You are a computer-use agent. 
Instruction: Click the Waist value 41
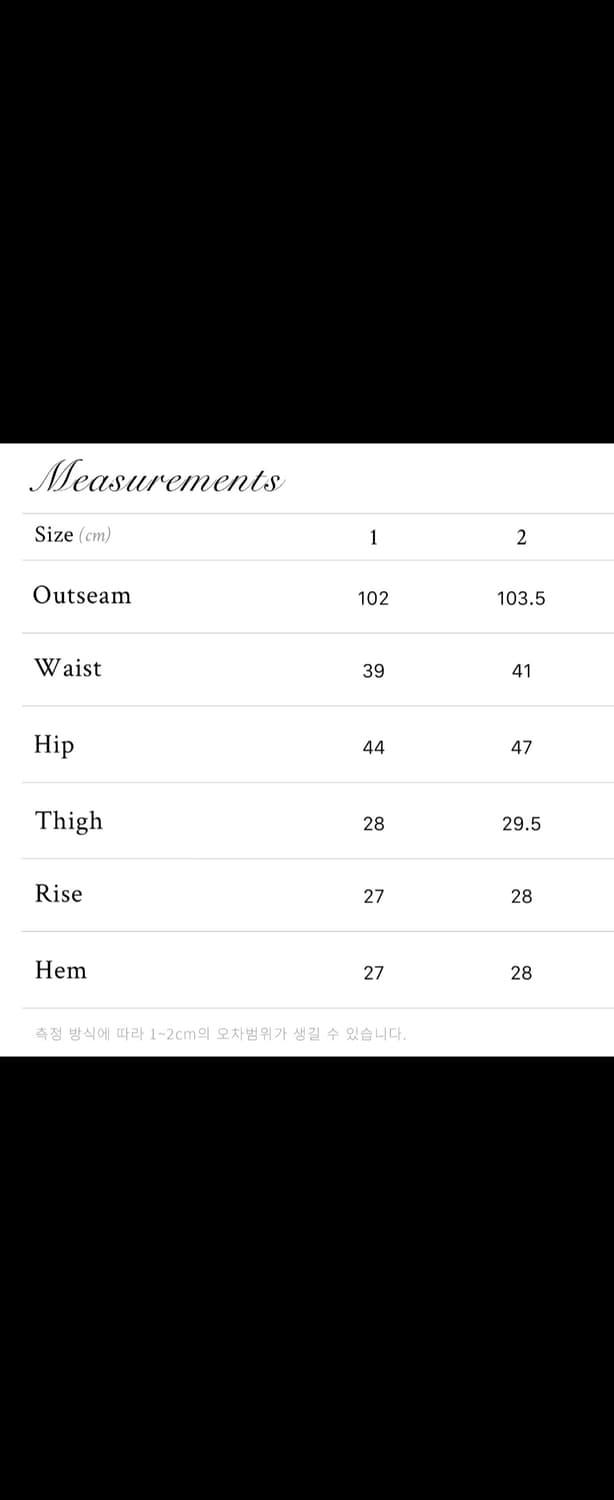[x=521, y=671]
